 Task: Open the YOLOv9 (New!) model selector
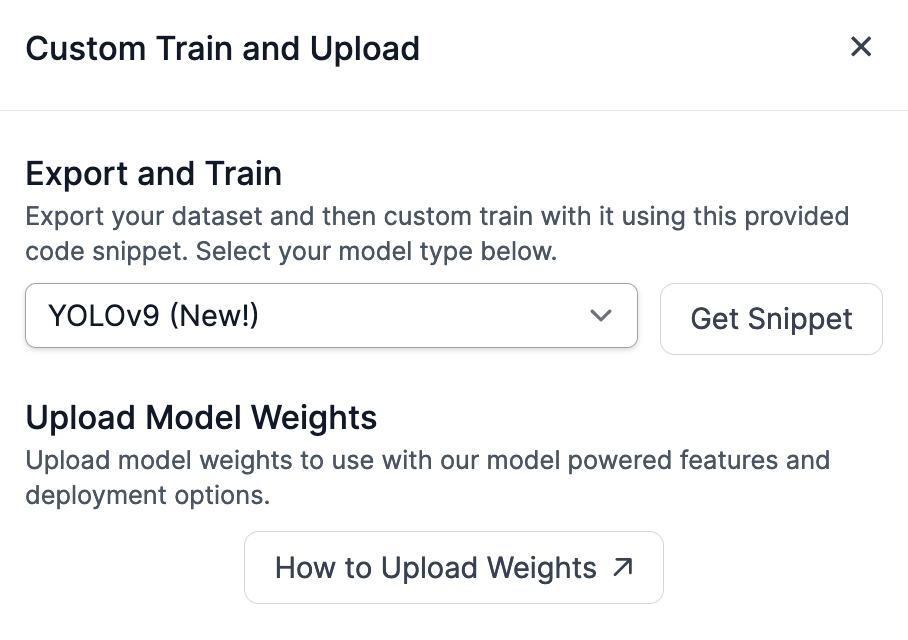(x=331, y=316)
